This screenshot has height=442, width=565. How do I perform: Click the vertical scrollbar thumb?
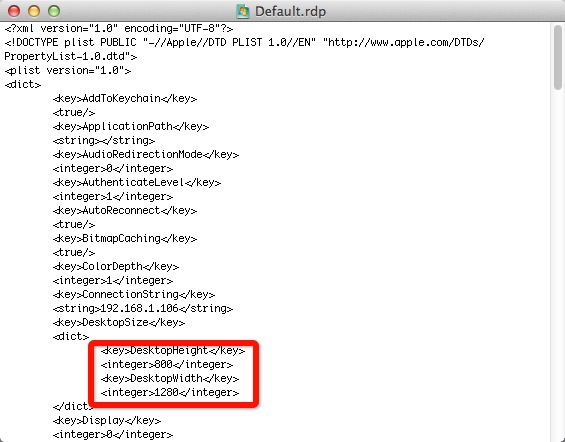pos(558,58)
